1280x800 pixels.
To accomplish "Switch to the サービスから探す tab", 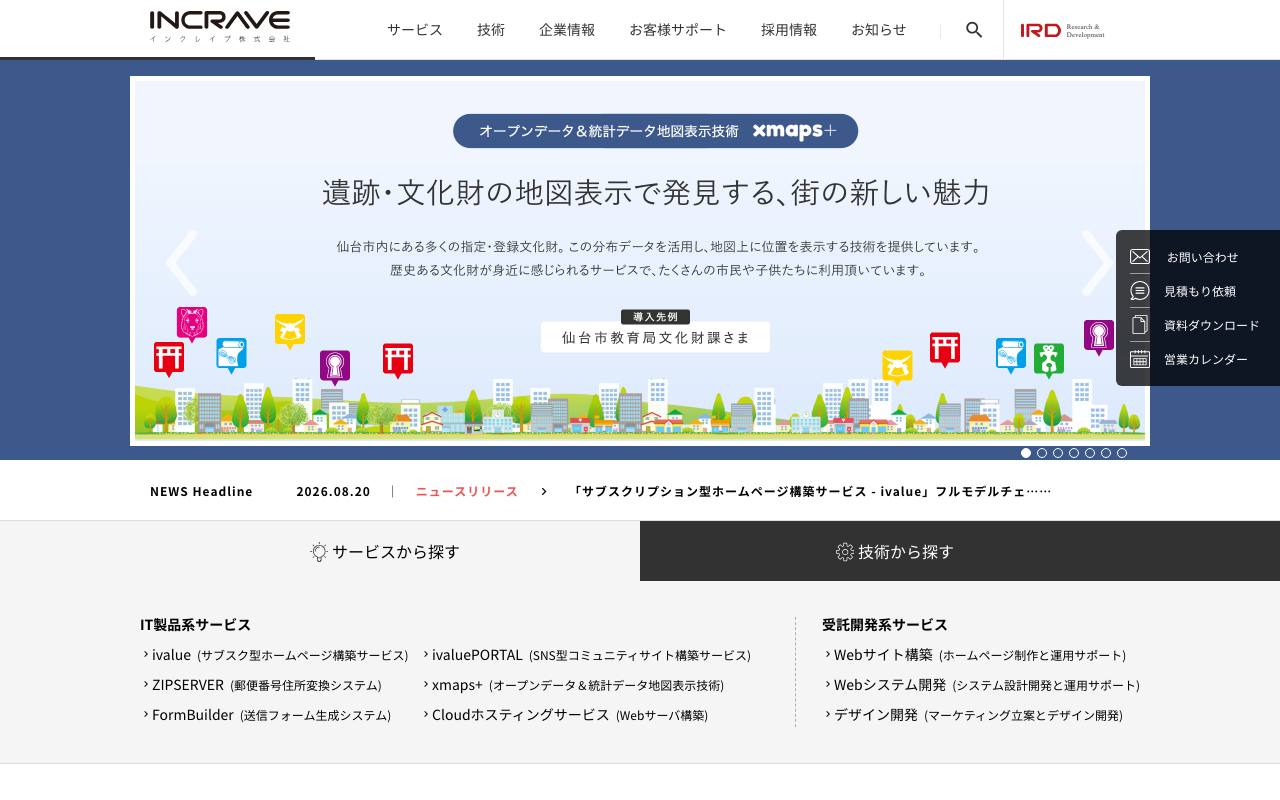I will pos(320,551).
